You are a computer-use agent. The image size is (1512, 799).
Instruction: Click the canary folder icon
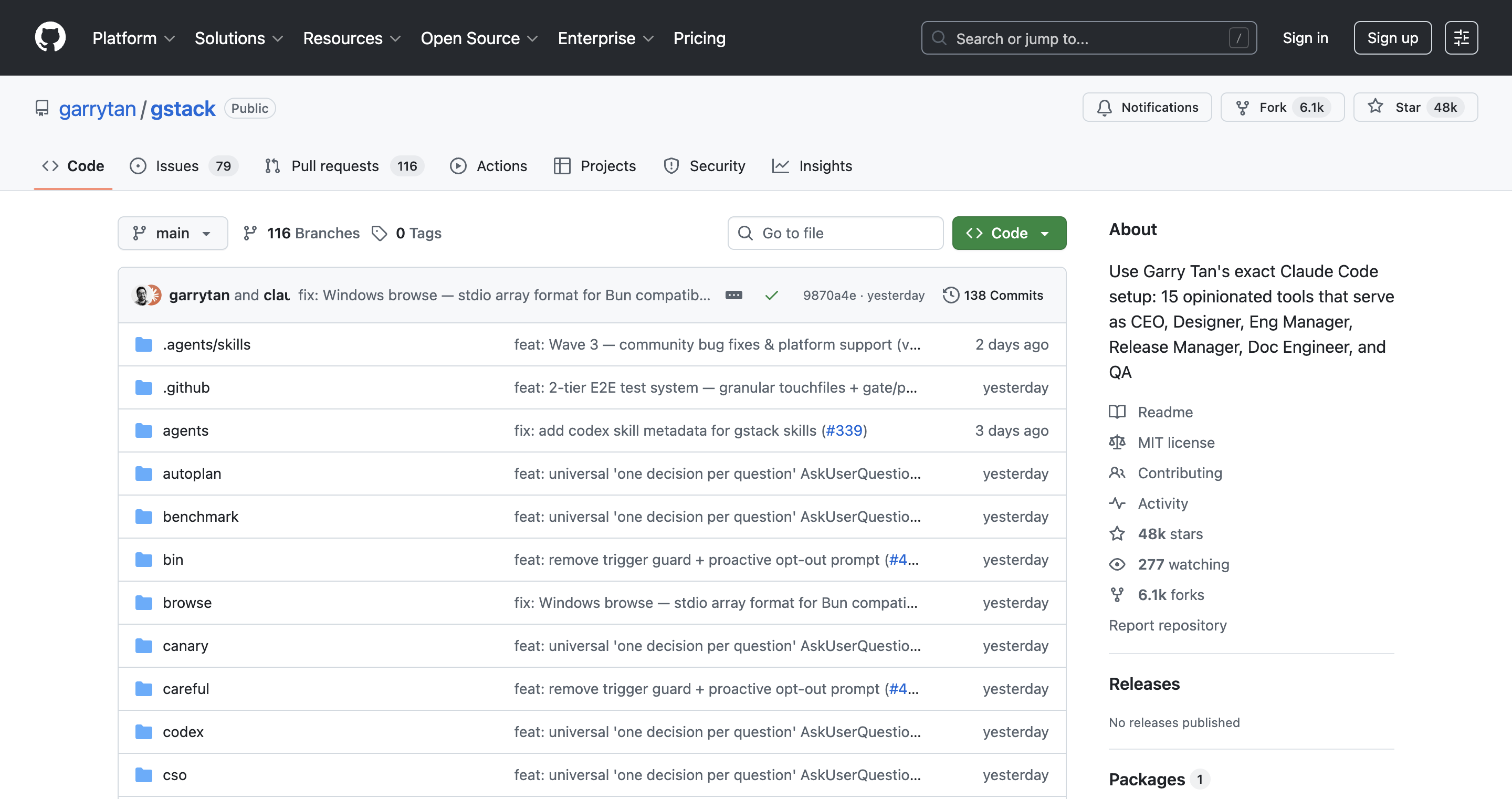(x=144, y=646)
